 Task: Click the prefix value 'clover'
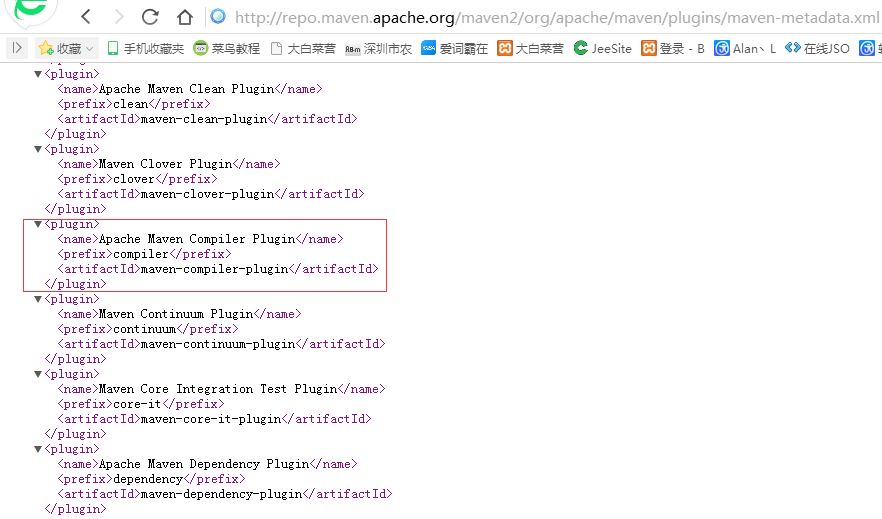[x=134, y=179]
